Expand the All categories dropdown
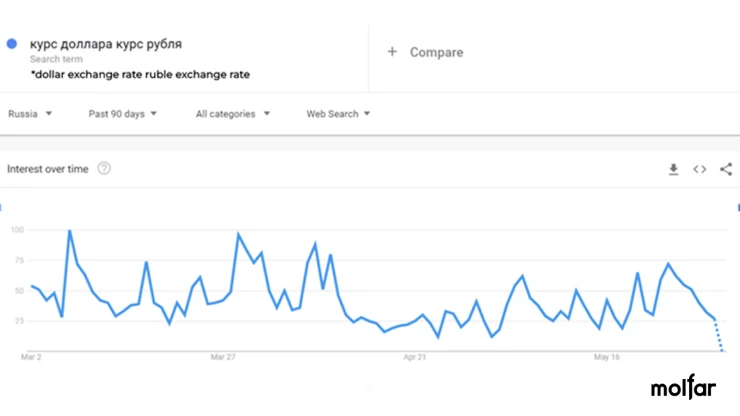The width and height of the screenshot is (740, 416). click(233, 114)
